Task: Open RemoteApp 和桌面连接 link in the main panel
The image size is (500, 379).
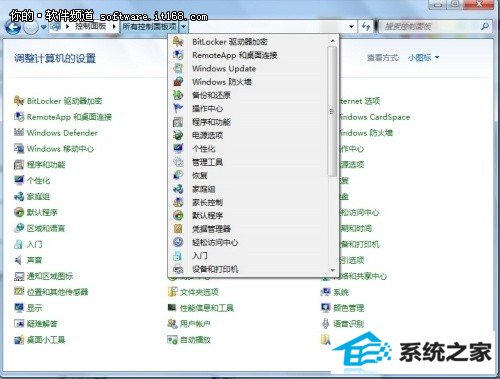Action: click(x=69, y=117)
